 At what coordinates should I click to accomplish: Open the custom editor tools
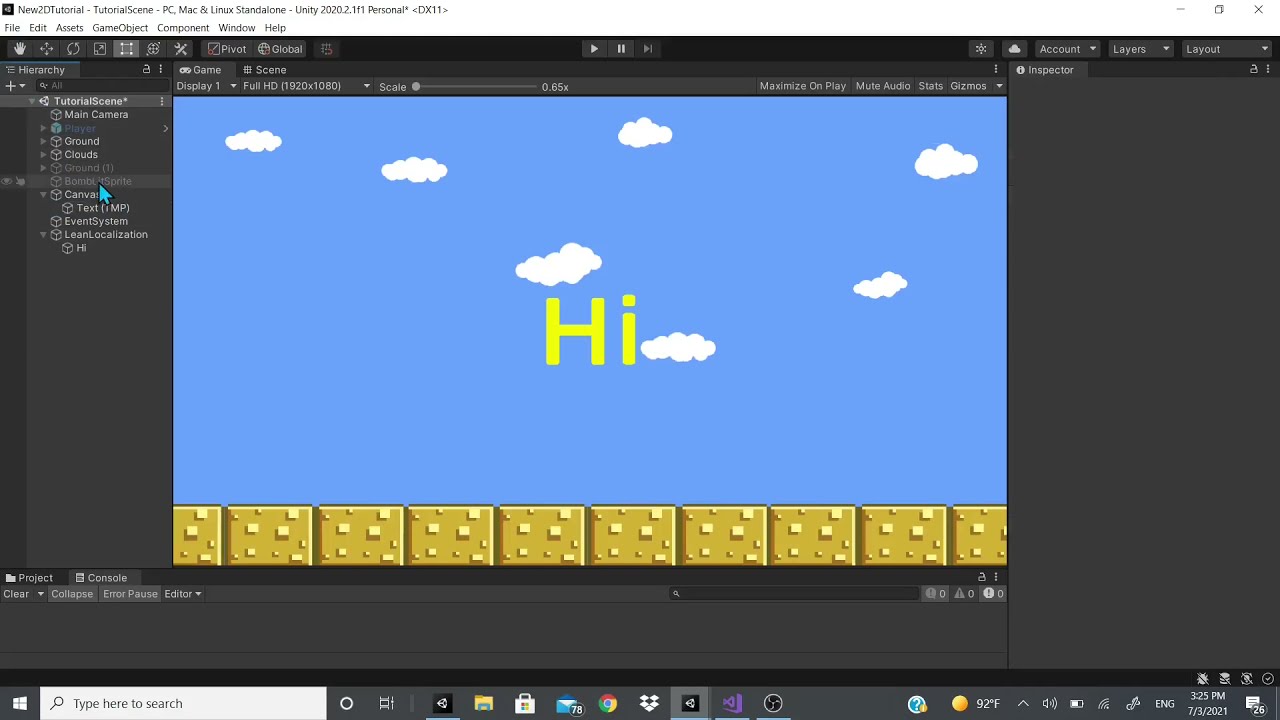coord(181,49)
